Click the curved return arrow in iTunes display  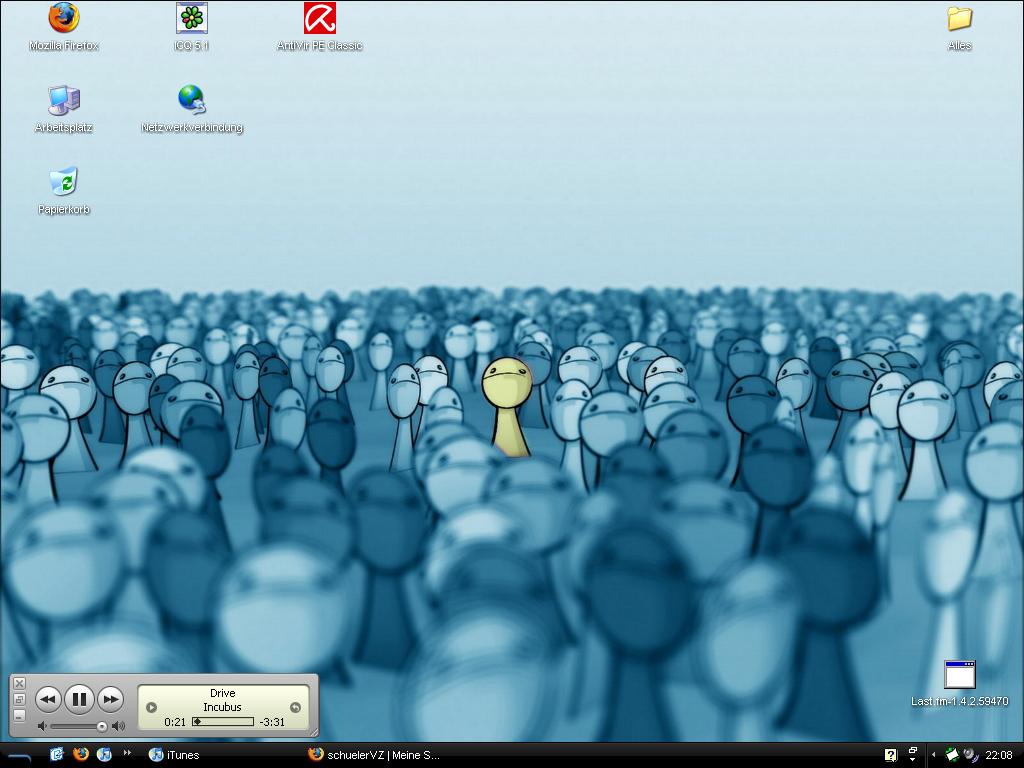coord(295,707)
